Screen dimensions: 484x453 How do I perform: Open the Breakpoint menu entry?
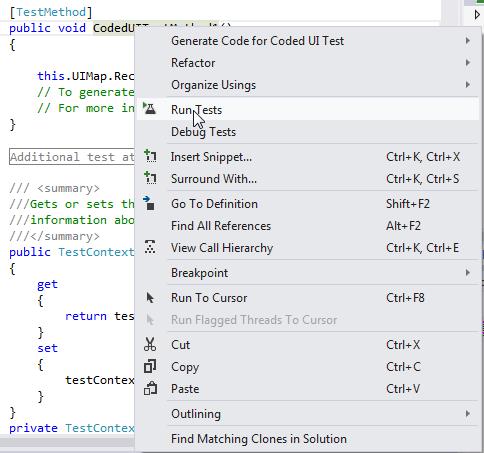309,273
